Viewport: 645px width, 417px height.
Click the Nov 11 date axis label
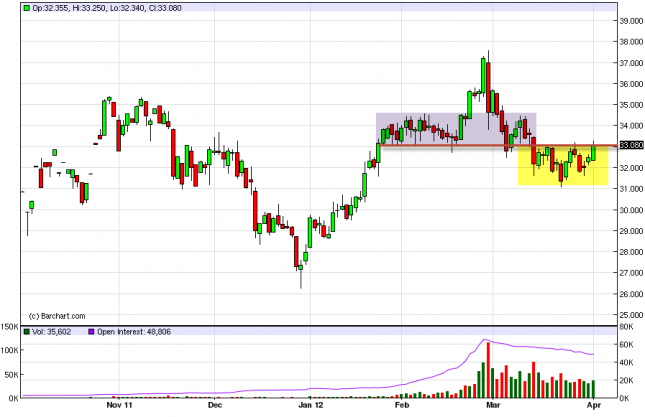[x=119, y=405]
